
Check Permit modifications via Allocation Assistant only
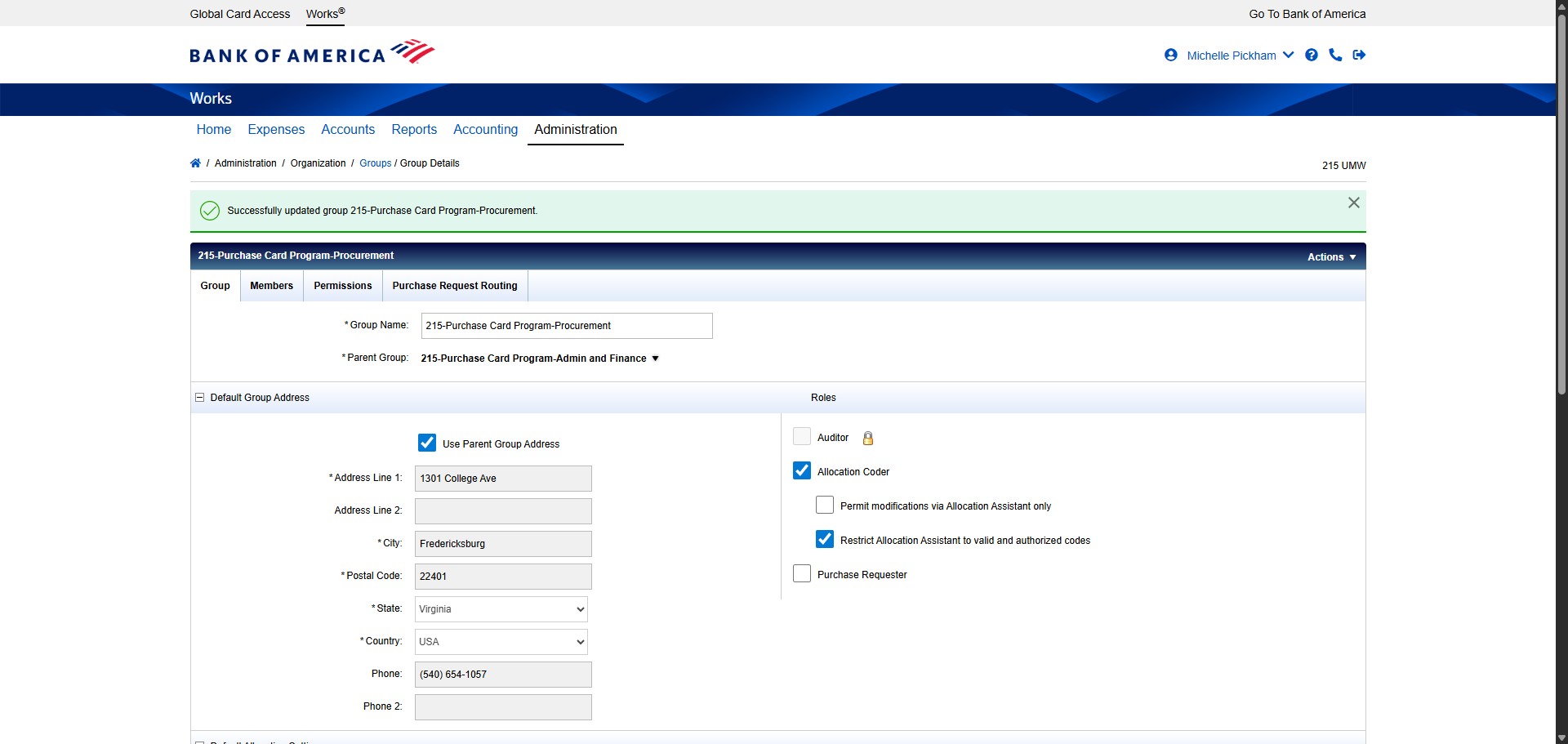[x=825, y=506]
